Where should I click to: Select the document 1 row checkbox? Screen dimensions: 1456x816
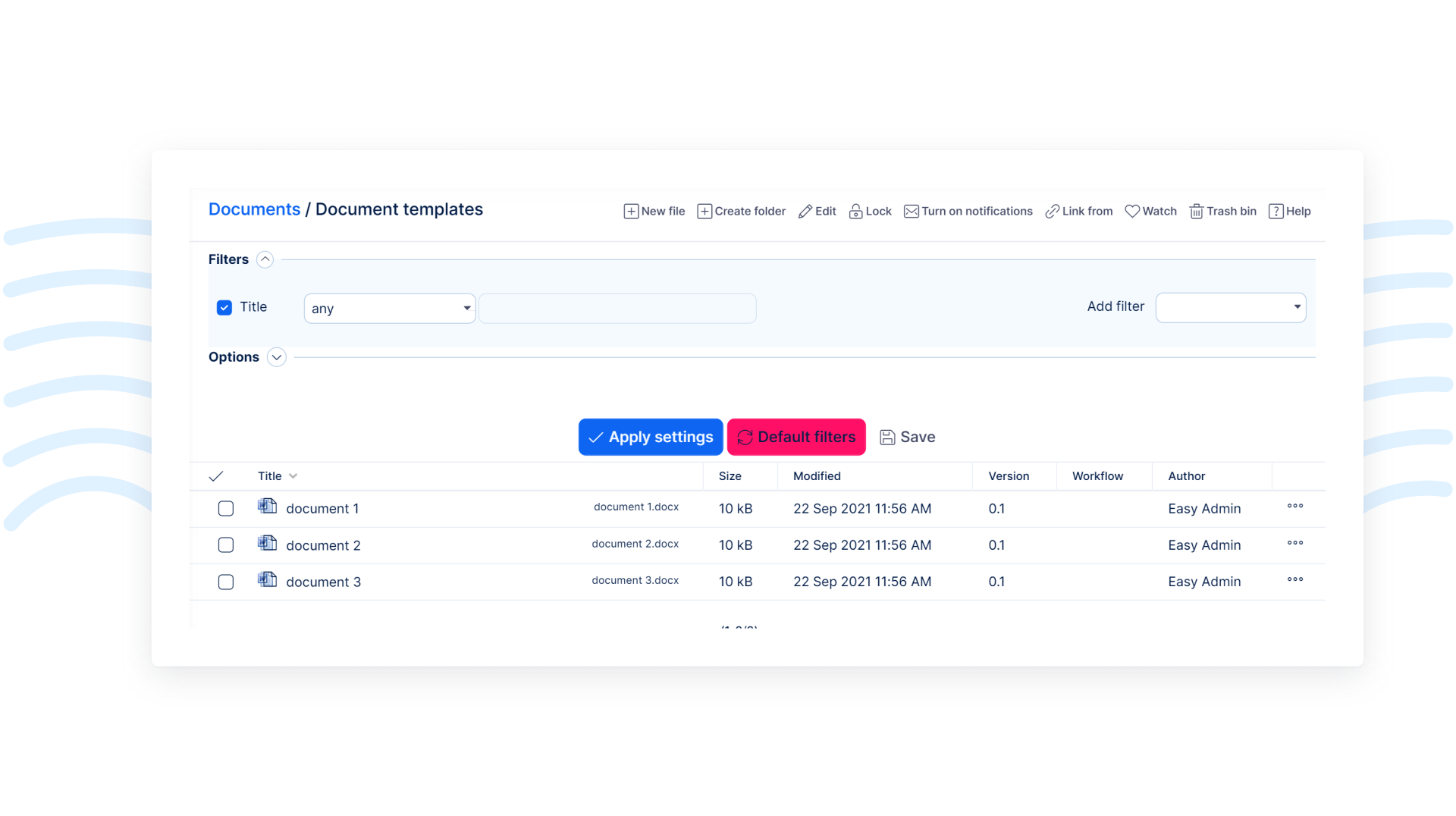tap(226, 509)
